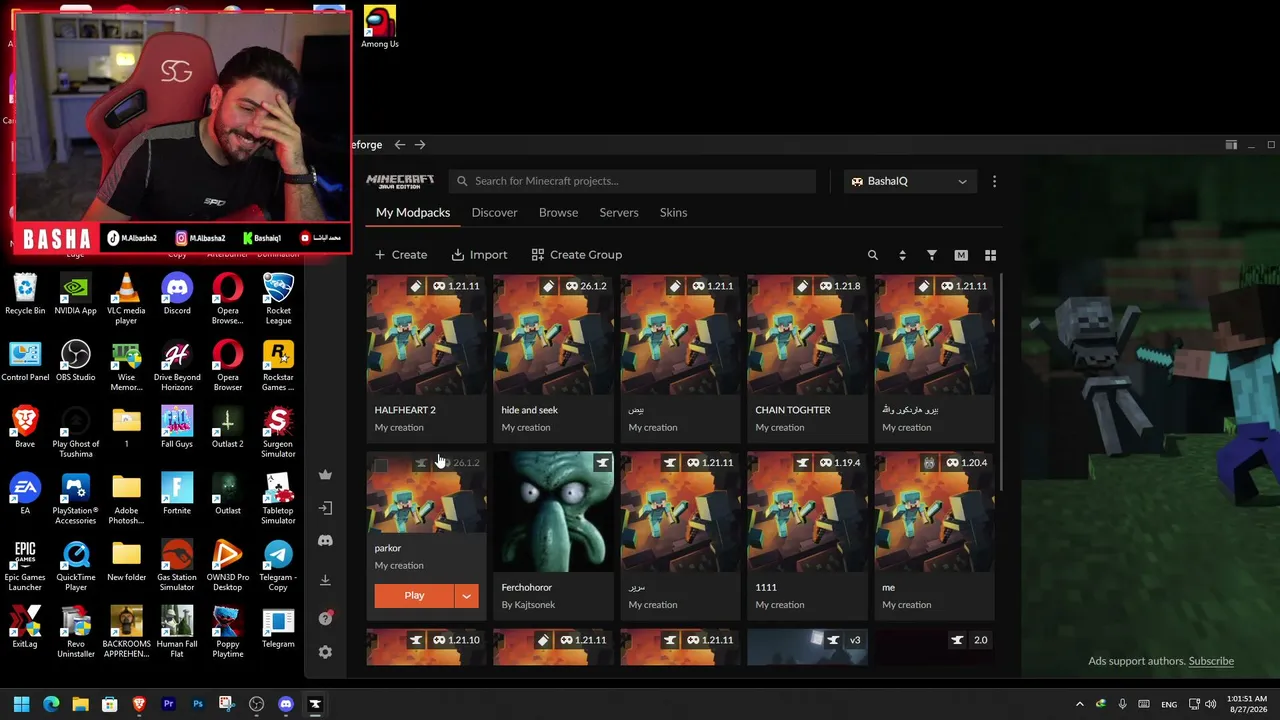Open the Servers tab

click(x=619, y=212)
